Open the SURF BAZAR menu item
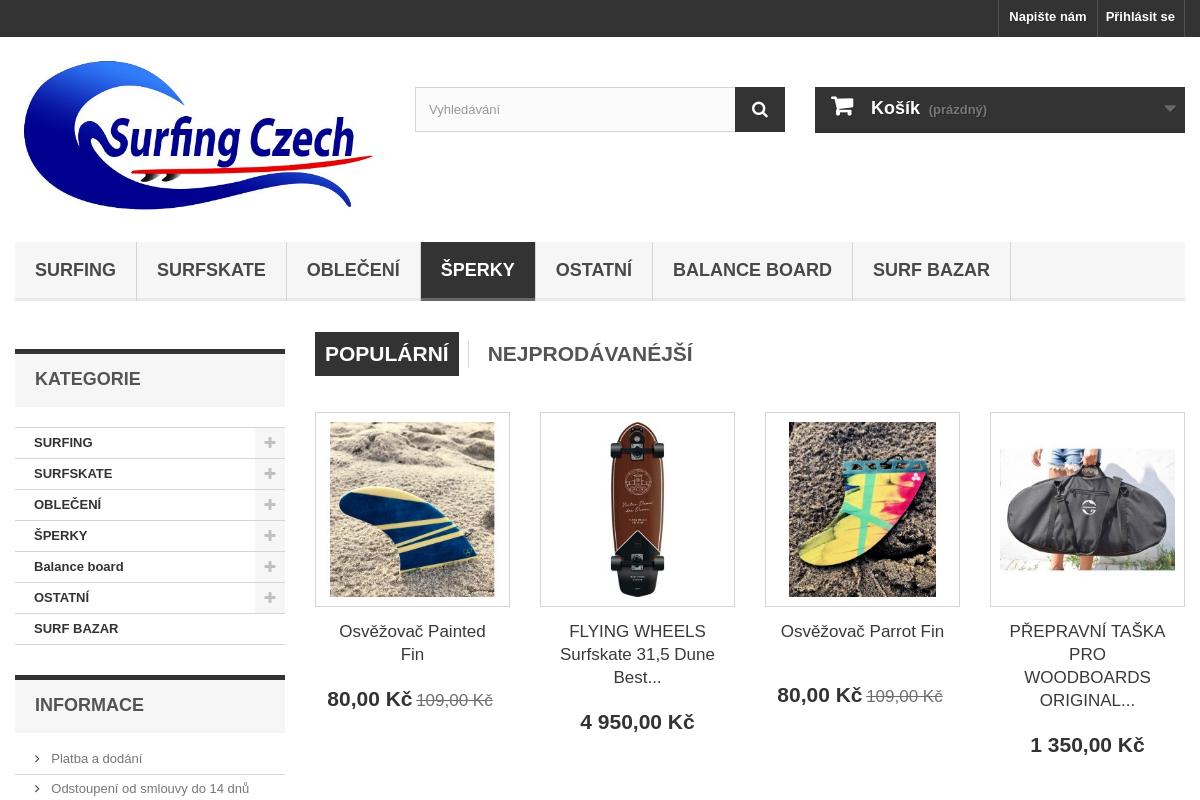The image size is (1200, 800). [931, 270]
